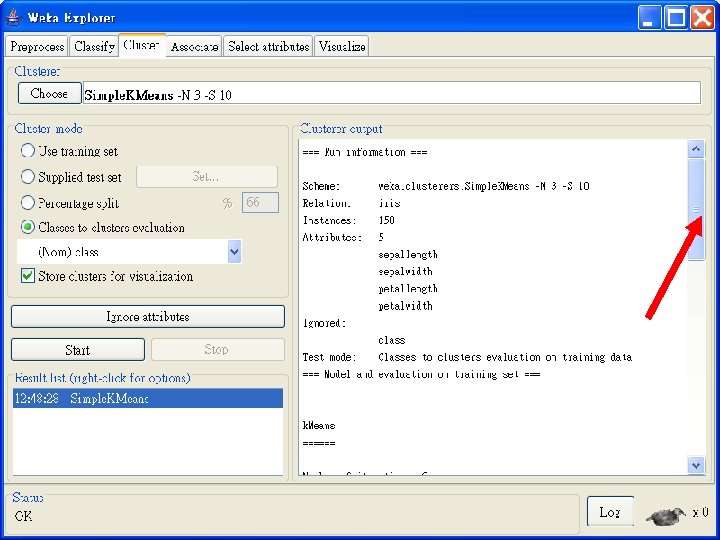Switch to the Classify tab
Viewport: 720px width, 540px height.
(x=94, y=46)
